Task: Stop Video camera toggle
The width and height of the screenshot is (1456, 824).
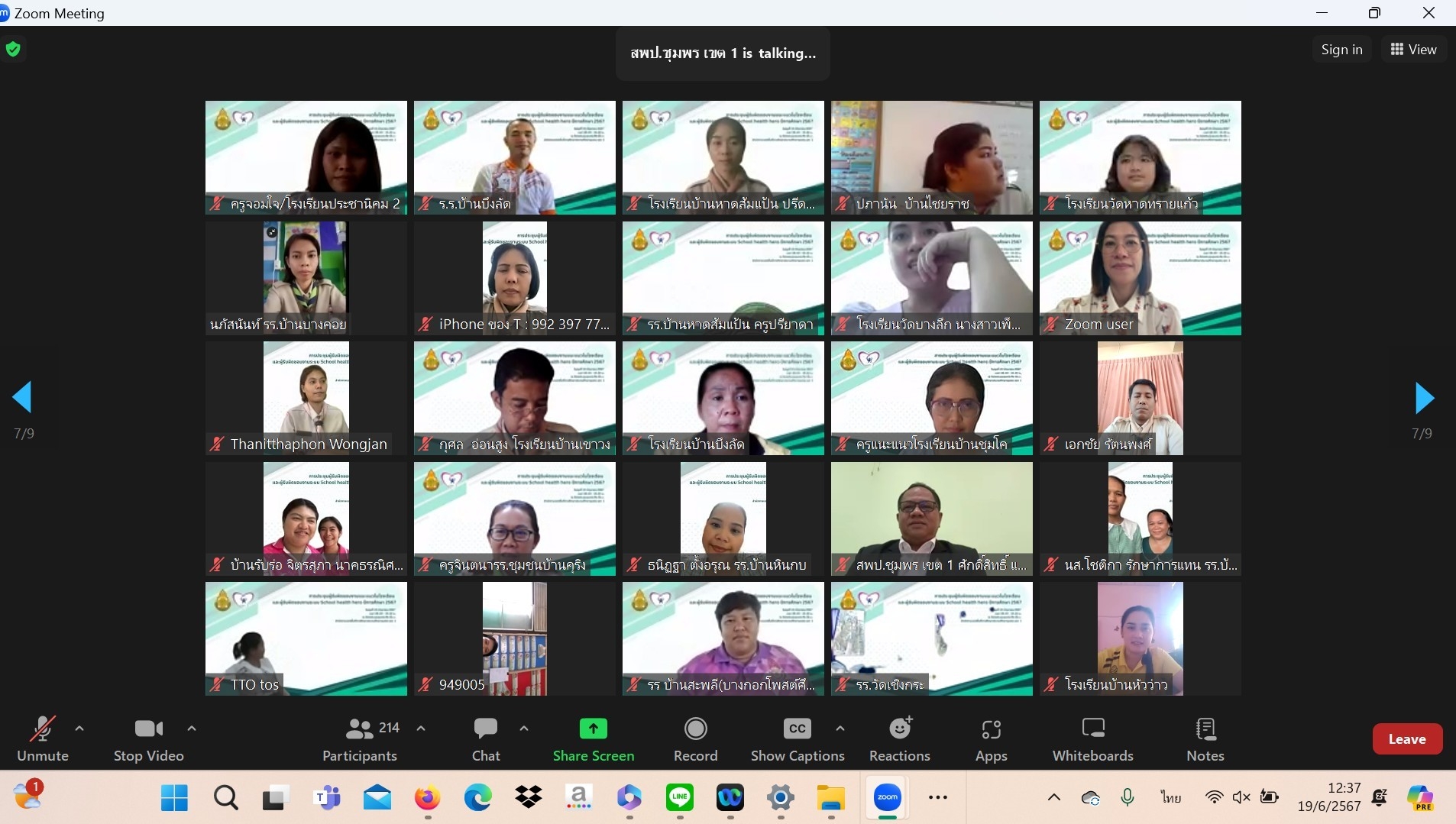Action: [x=149, y=739]
